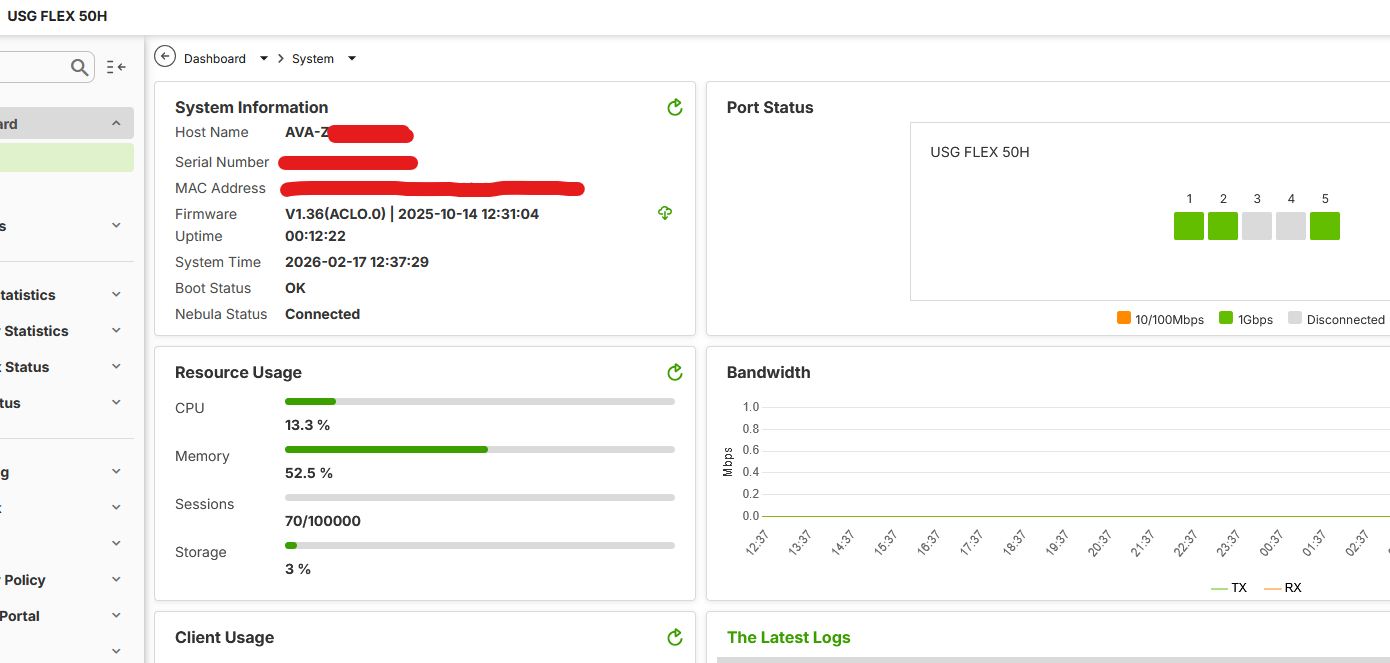Image resolution: width=1390 pixels, height=663 pixels.
Task: Expand the 'Policy' sidebar section
Action: (x=116, y=580)
